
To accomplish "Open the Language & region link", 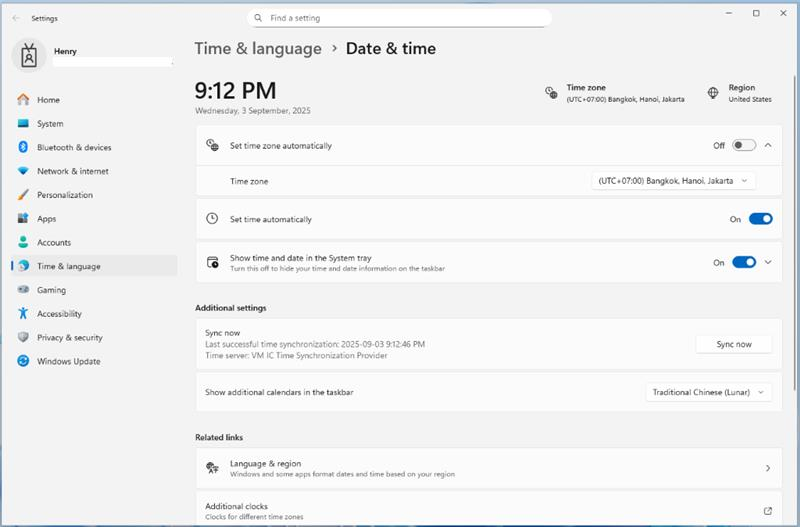I will point(489,468).
